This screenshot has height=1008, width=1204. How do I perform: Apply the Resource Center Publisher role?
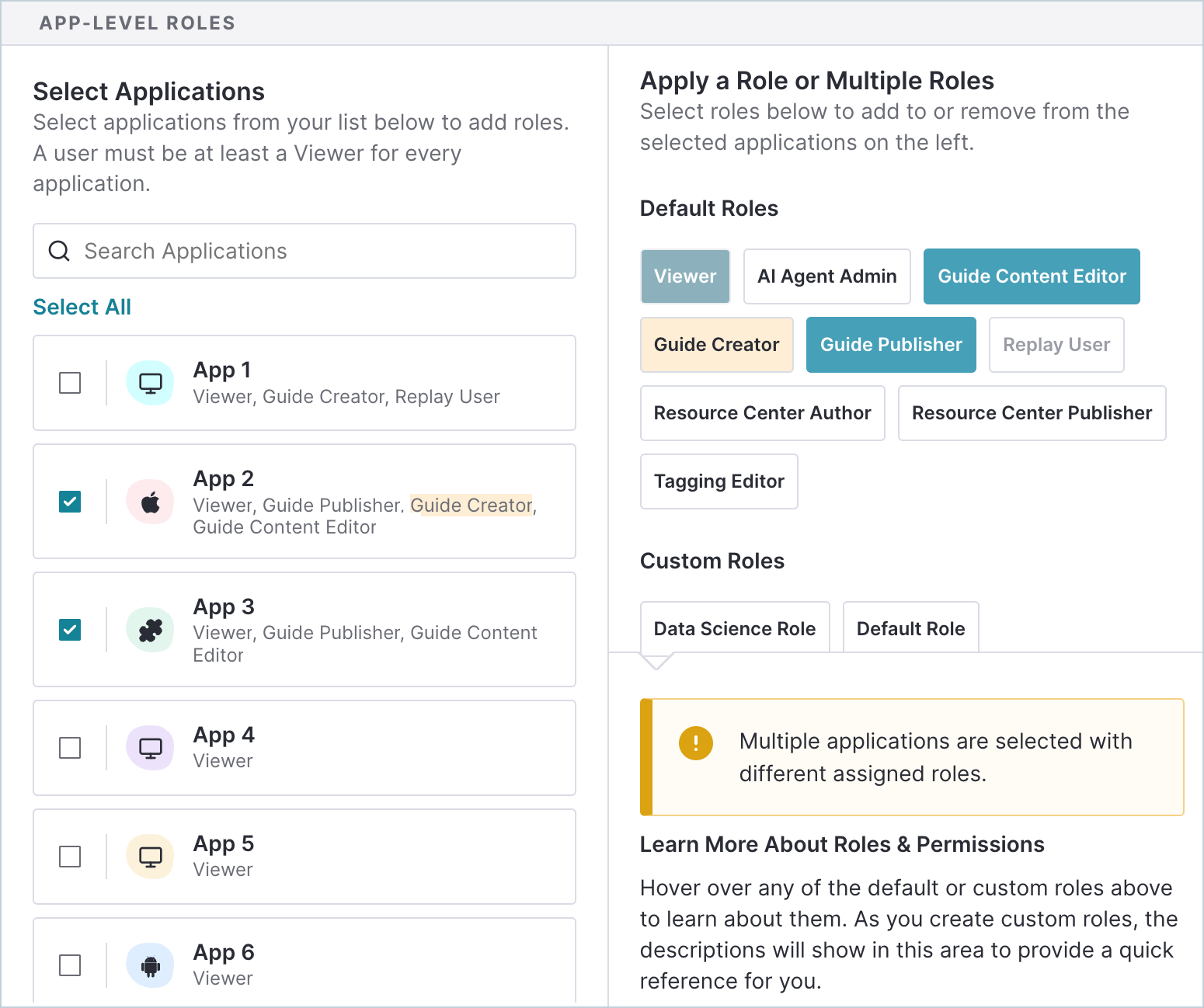click(x=1032, y=413)
